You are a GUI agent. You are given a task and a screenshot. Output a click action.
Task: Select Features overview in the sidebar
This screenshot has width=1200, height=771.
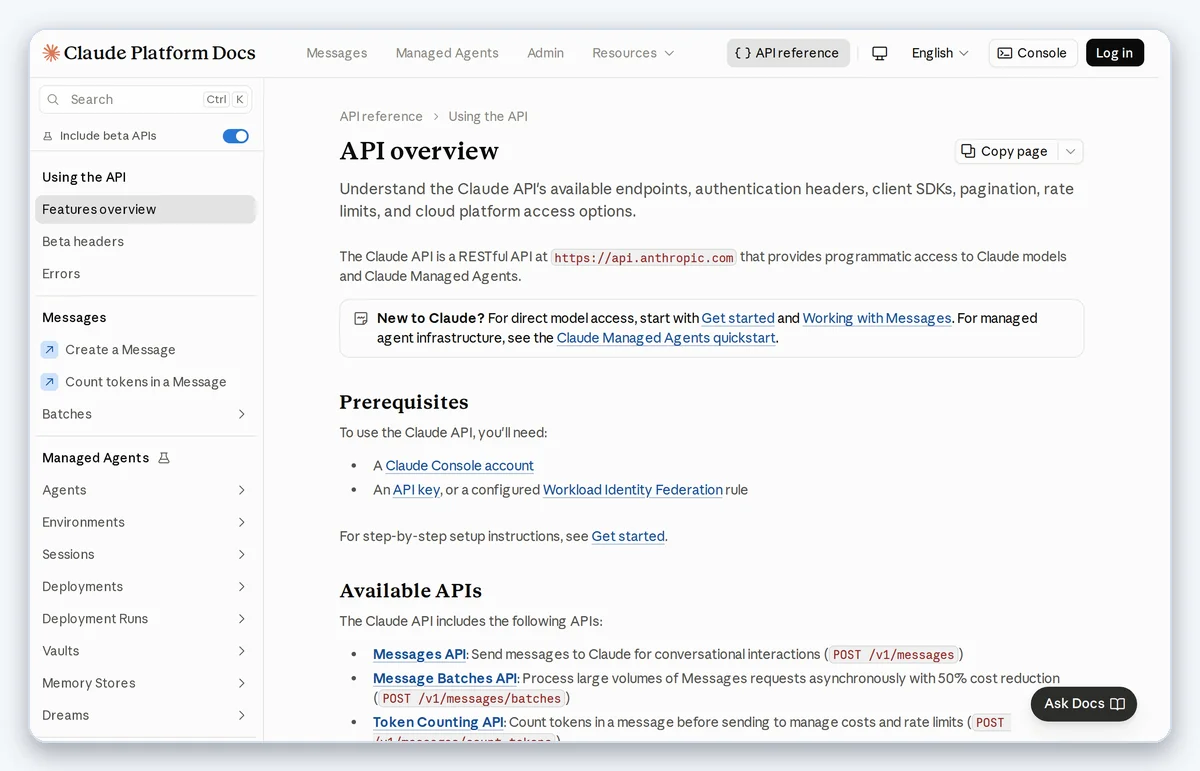click(145, 209)
